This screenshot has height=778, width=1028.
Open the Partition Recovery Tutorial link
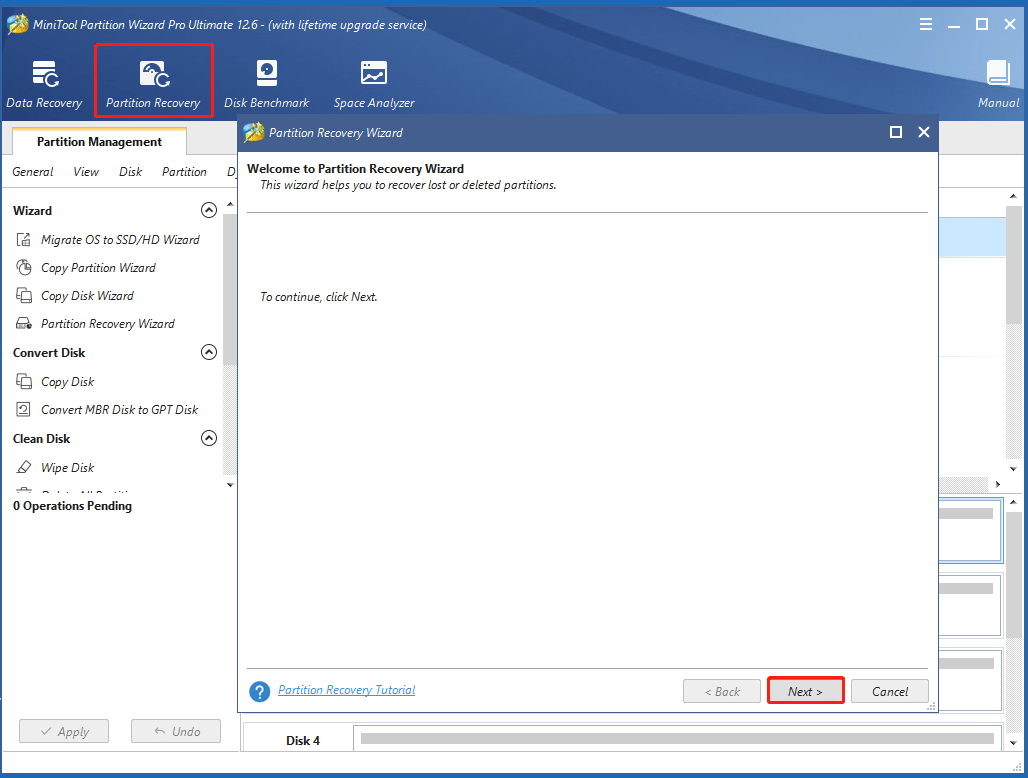click(346, 690)
